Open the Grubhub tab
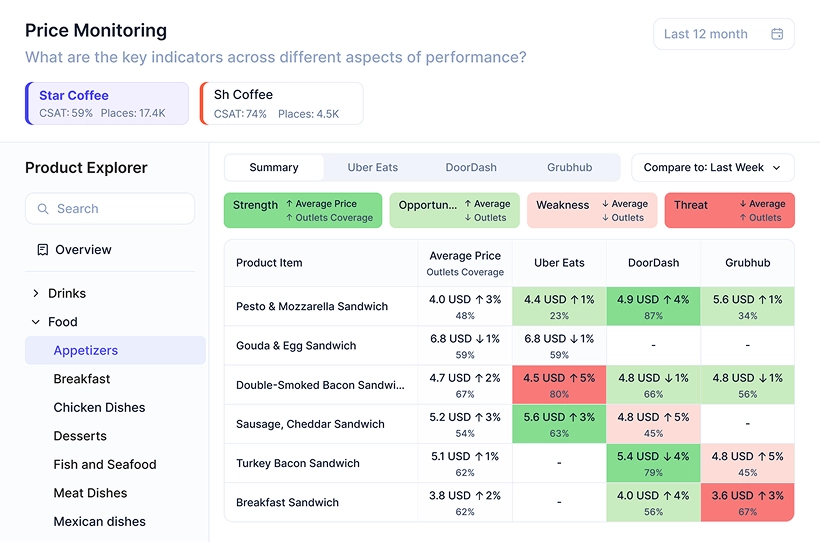820x542 pixels. point(569,168)
